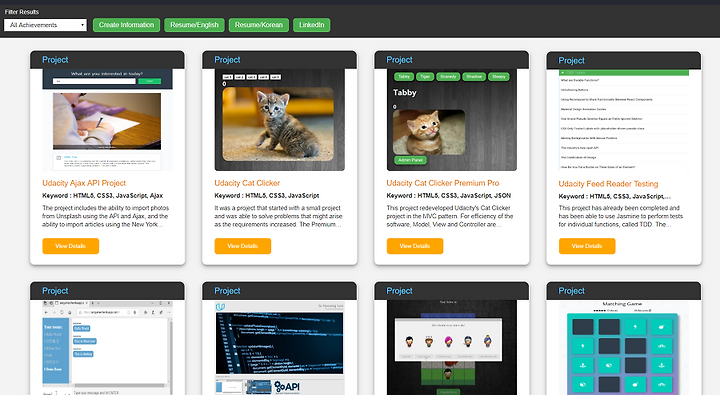View details of Udacity Cat Clicker
The width and height of the screenshot is (720, 395).
pyautogui.click(x=242, y=246)
